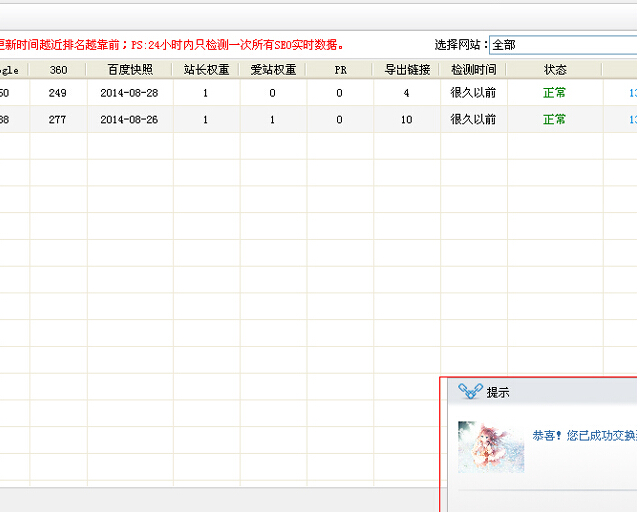This screenshot has height=512, width=644.
Task: Click the 提示 popup title bar
Action: (560, 392)
